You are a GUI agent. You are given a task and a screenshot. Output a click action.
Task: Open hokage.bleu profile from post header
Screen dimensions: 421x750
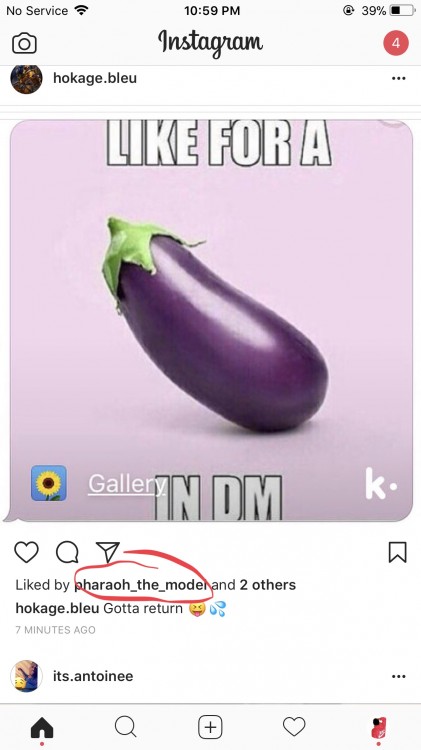[95, 78]
